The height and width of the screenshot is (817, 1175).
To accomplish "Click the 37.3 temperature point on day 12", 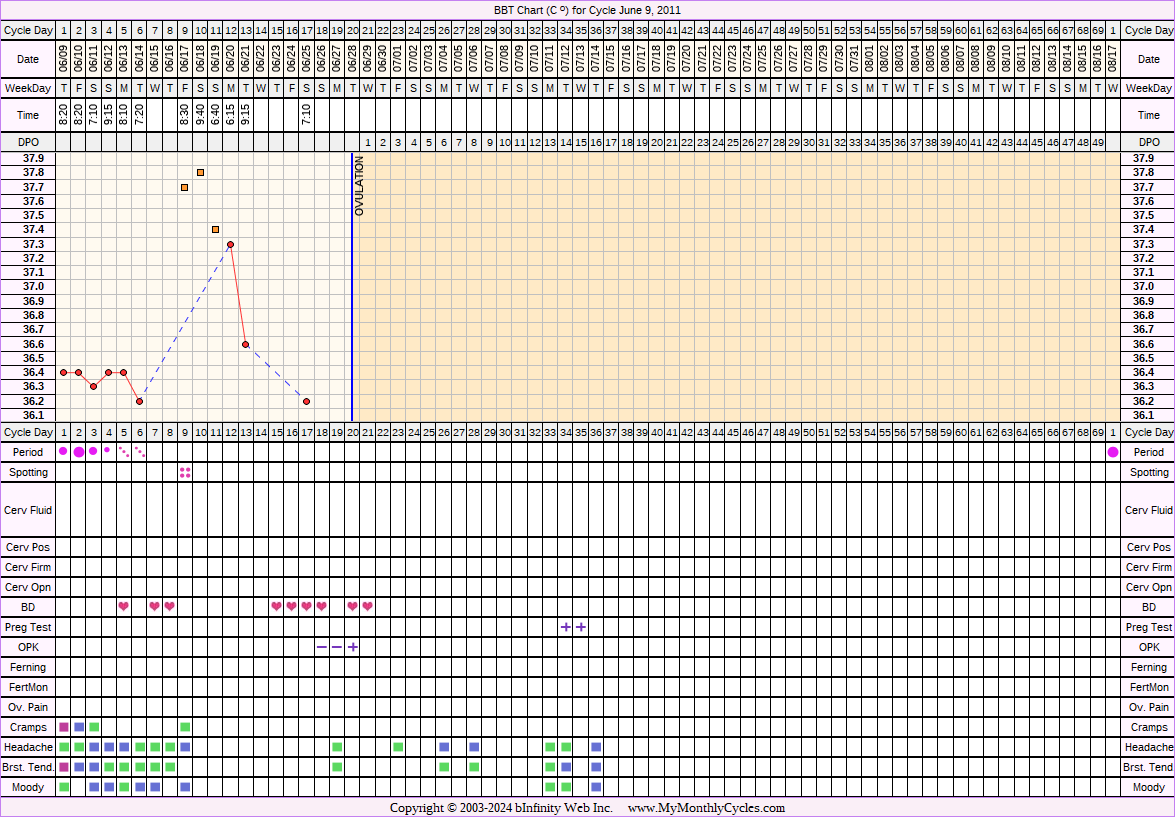I will (x=231, y=244).
